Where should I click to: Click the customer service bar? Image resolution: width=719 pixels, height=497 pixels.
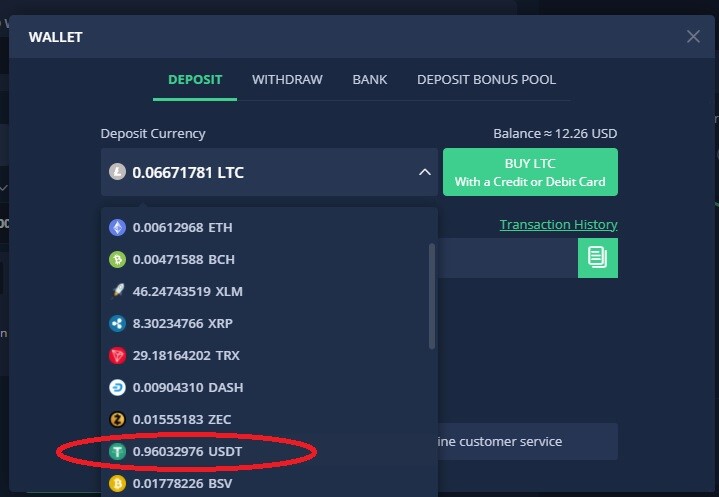click(528, 442)
